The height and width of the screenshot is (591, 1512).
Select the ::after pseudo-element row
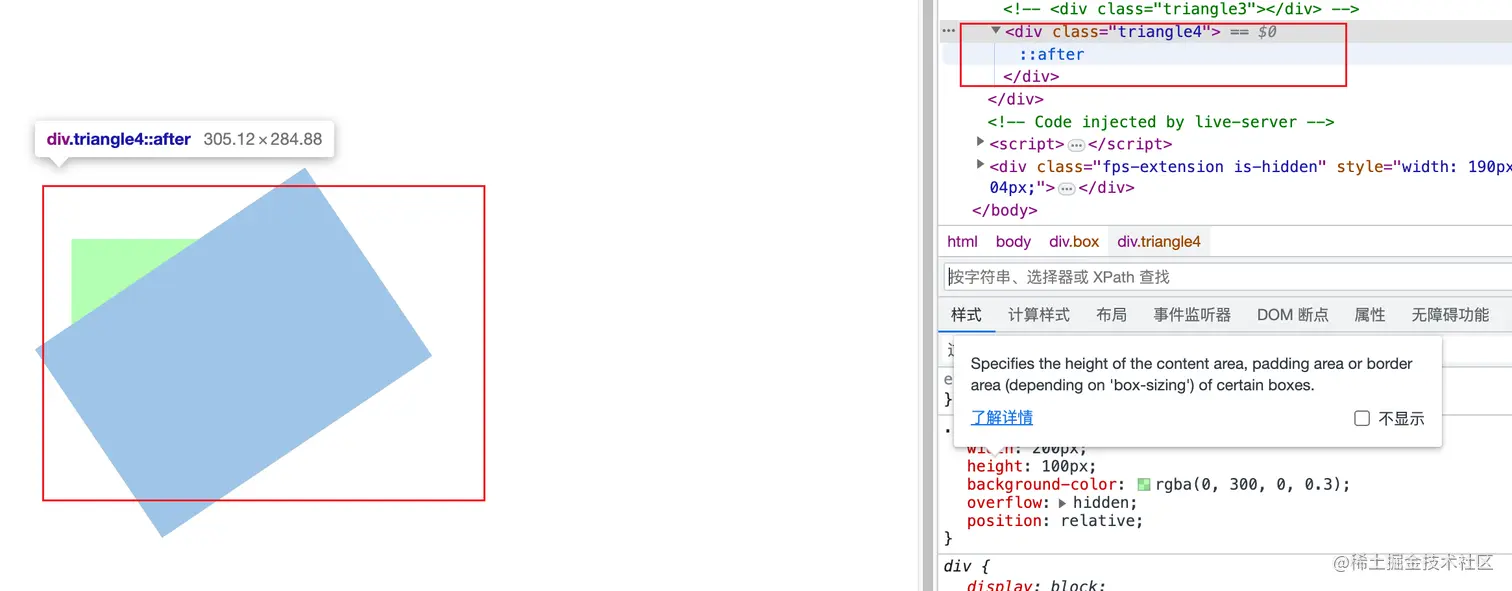coord(1051,55)
